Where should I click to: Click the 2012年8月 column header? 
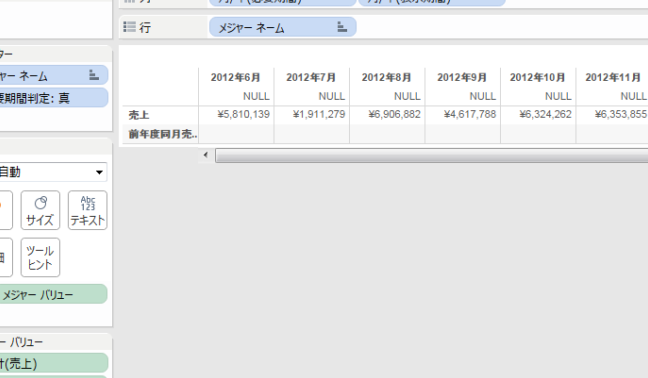coord(386,77)
